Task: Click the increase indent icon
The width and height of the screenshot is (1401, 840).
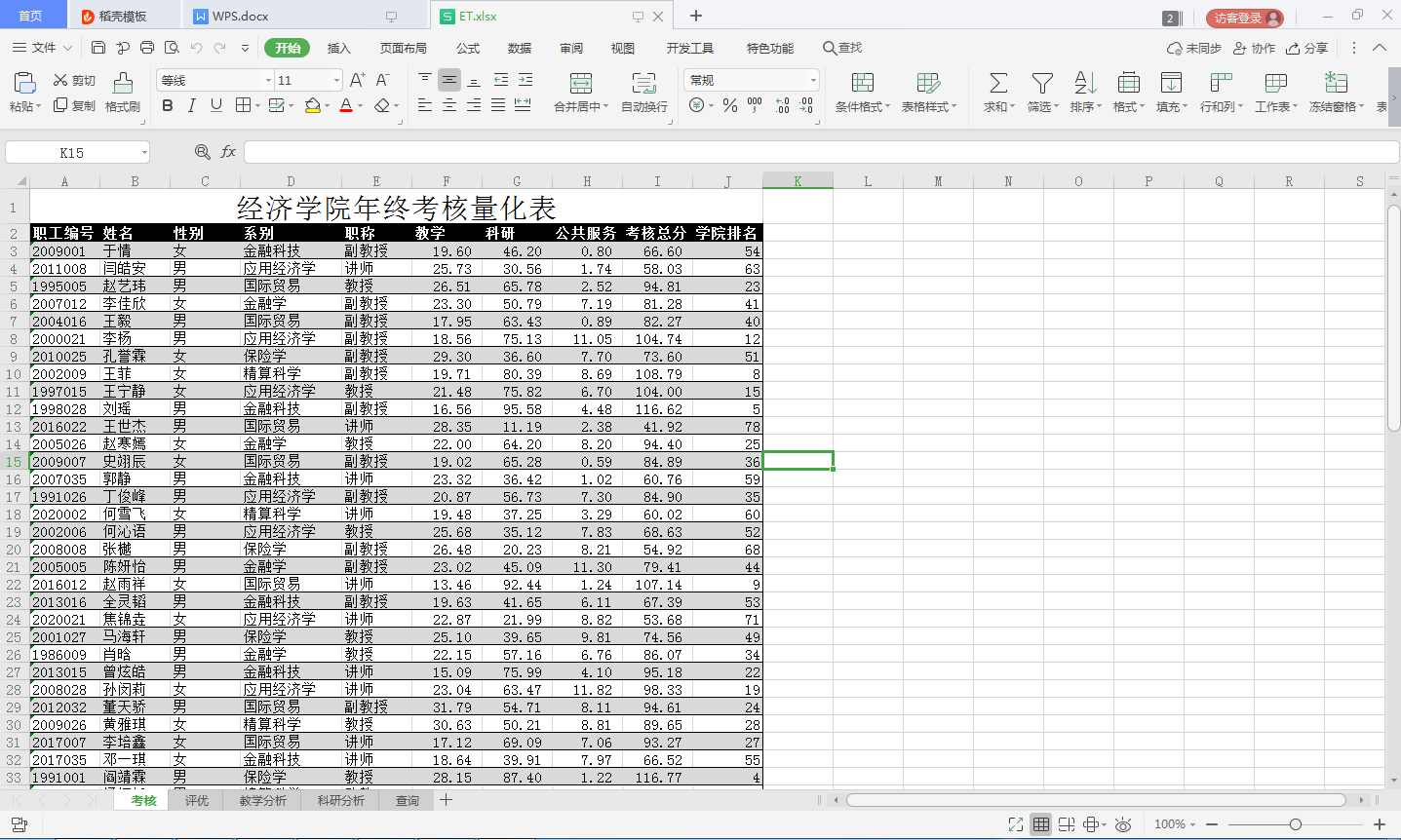Action: (x=525, y=80)
